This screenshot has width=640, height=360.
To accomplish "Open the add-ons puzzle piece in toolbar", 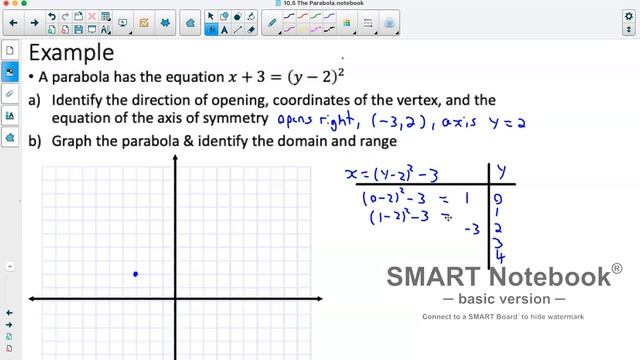I will tap(190, 23).
